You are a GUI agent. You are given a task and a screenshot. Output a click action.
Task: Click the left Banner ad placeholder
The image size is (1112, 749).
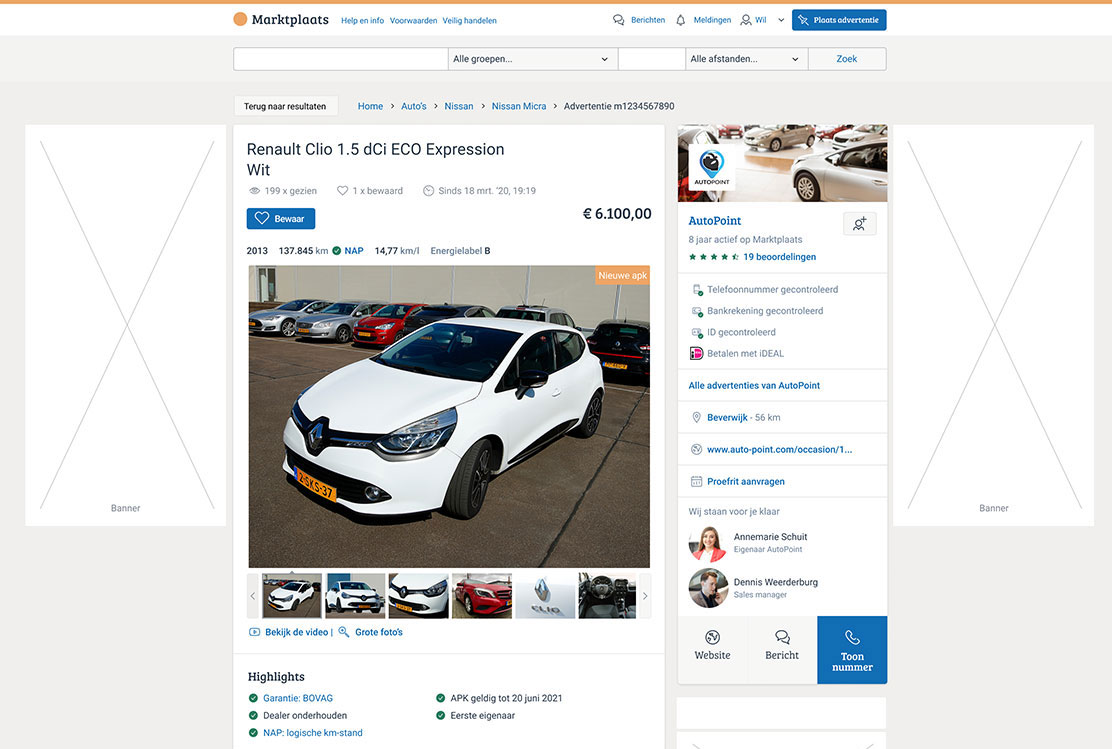pyautogui.click(x=126, y=326)
